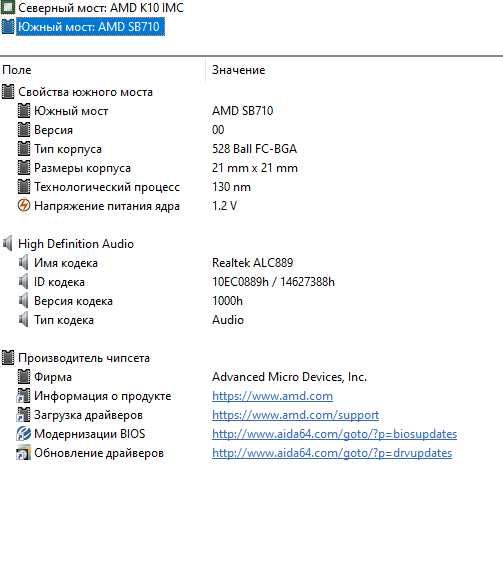Image resolution: width=503 pixels, height=578 pixels.
Task: Click the 10EC0889h / 14627388h value
Action: (x=273, y=282)
